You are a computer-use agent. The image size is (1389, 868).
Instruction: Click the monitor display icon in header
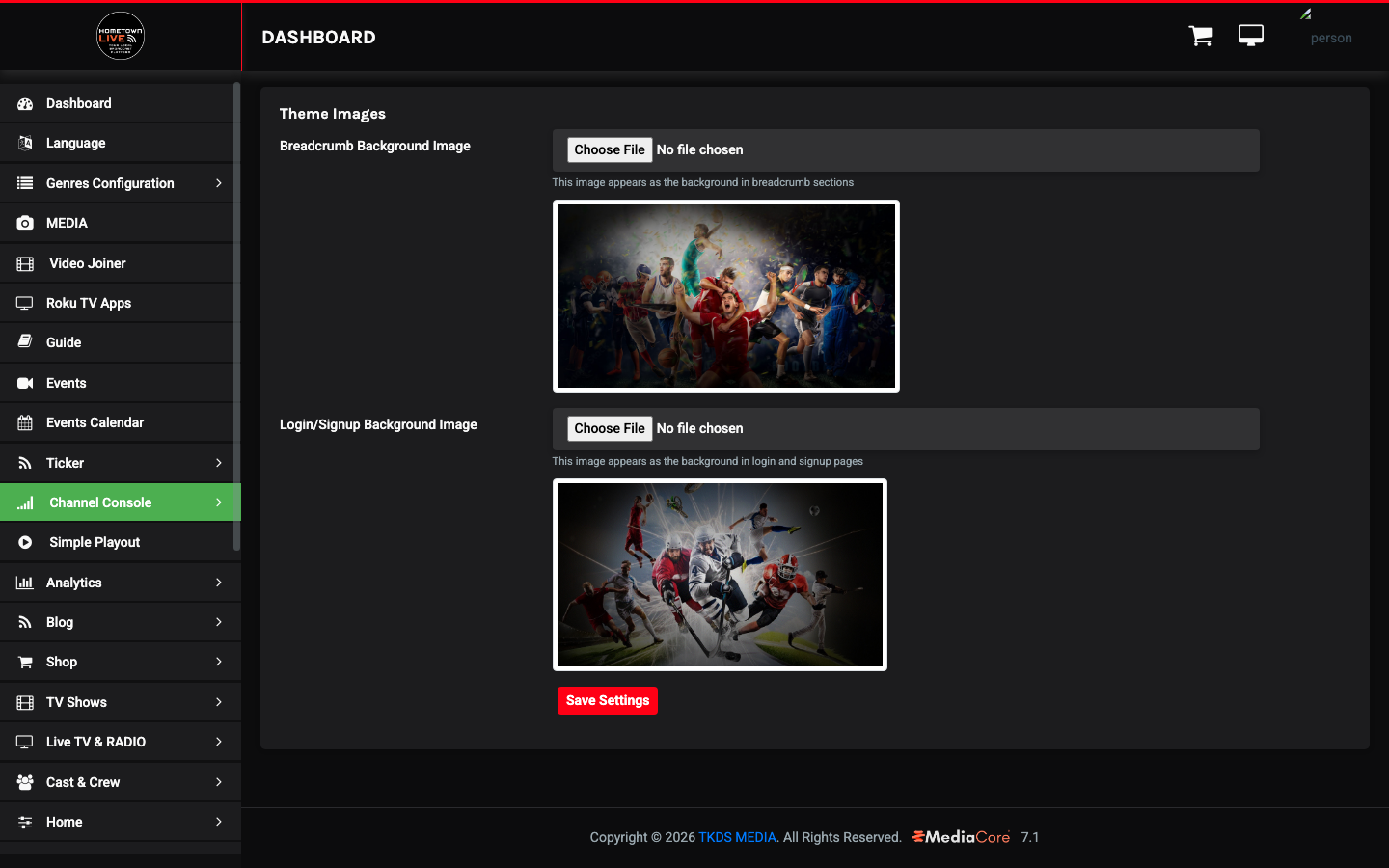1251,36
